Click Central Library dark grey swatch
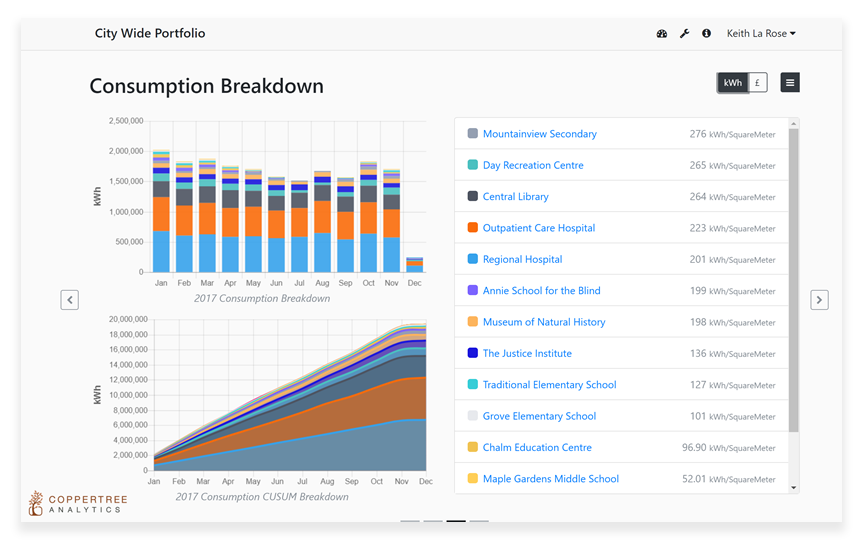 tap(472, 196)
